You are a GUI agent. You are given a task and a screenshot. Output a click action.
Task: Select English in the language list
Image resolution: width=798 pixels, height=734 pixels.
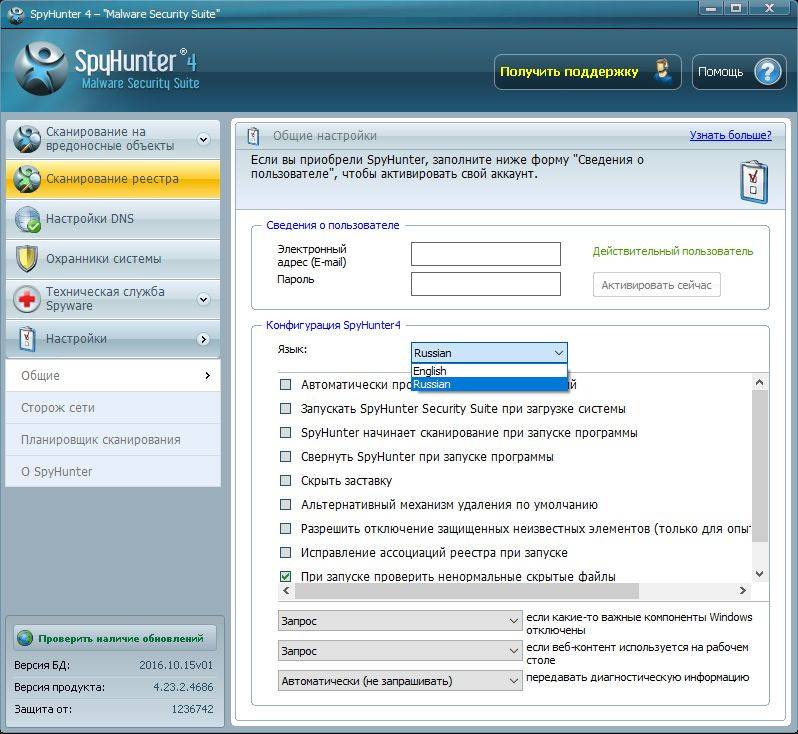pos(489,371)
